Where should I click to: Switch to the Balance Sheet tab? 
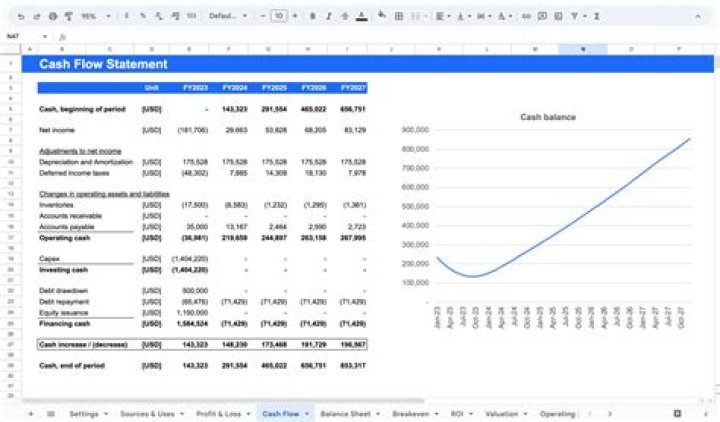coord(345,414)
